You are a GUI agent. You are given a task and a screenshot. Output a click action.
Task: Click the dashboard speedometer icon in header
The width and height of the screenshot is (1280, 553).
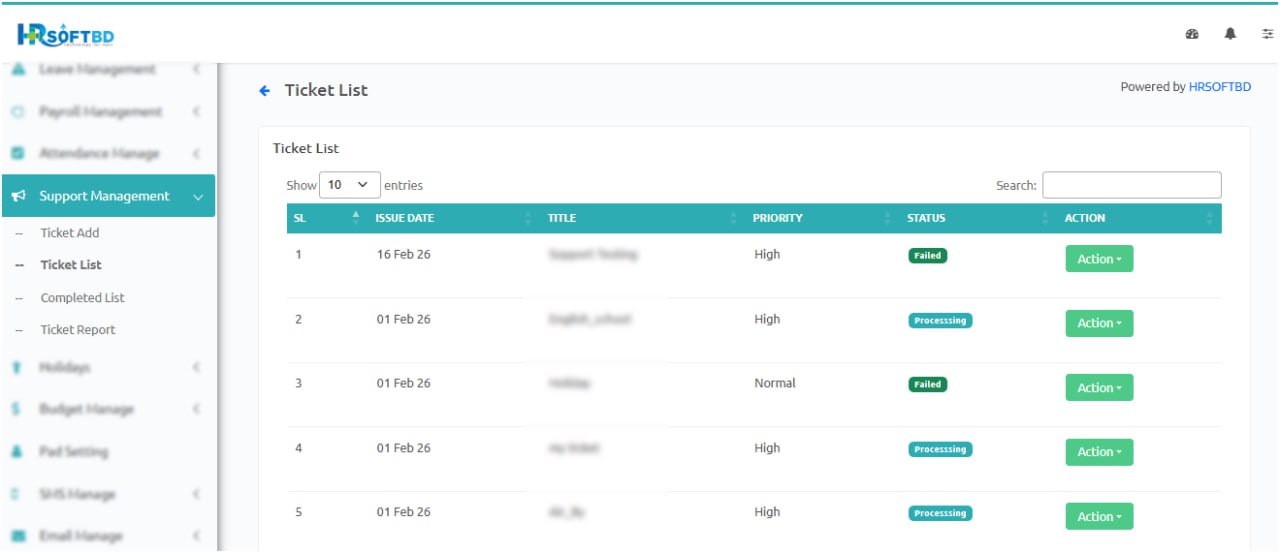pos(1192,34)
